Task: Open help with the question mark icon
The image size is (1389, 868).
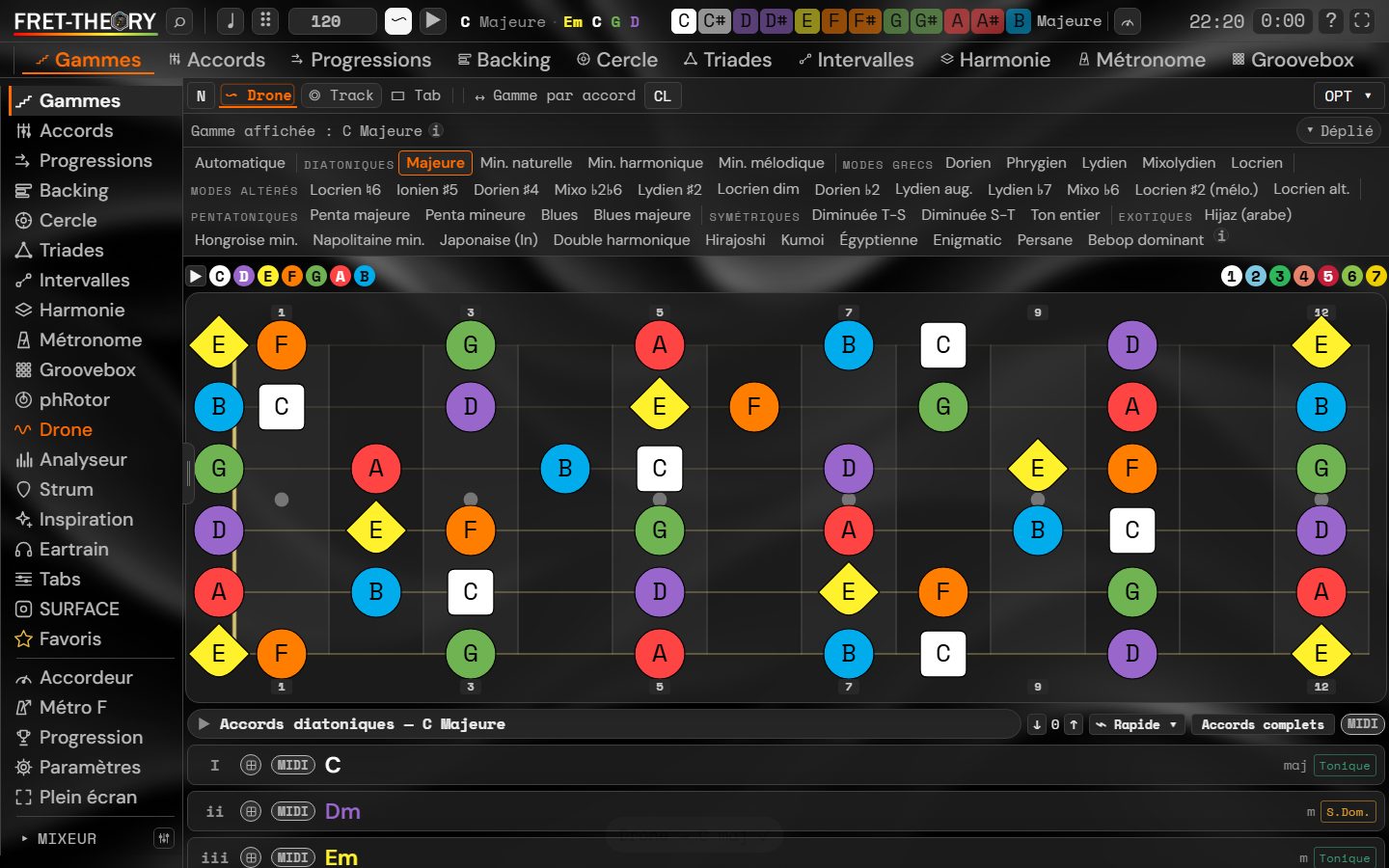Action: [x=1331, y=21]
